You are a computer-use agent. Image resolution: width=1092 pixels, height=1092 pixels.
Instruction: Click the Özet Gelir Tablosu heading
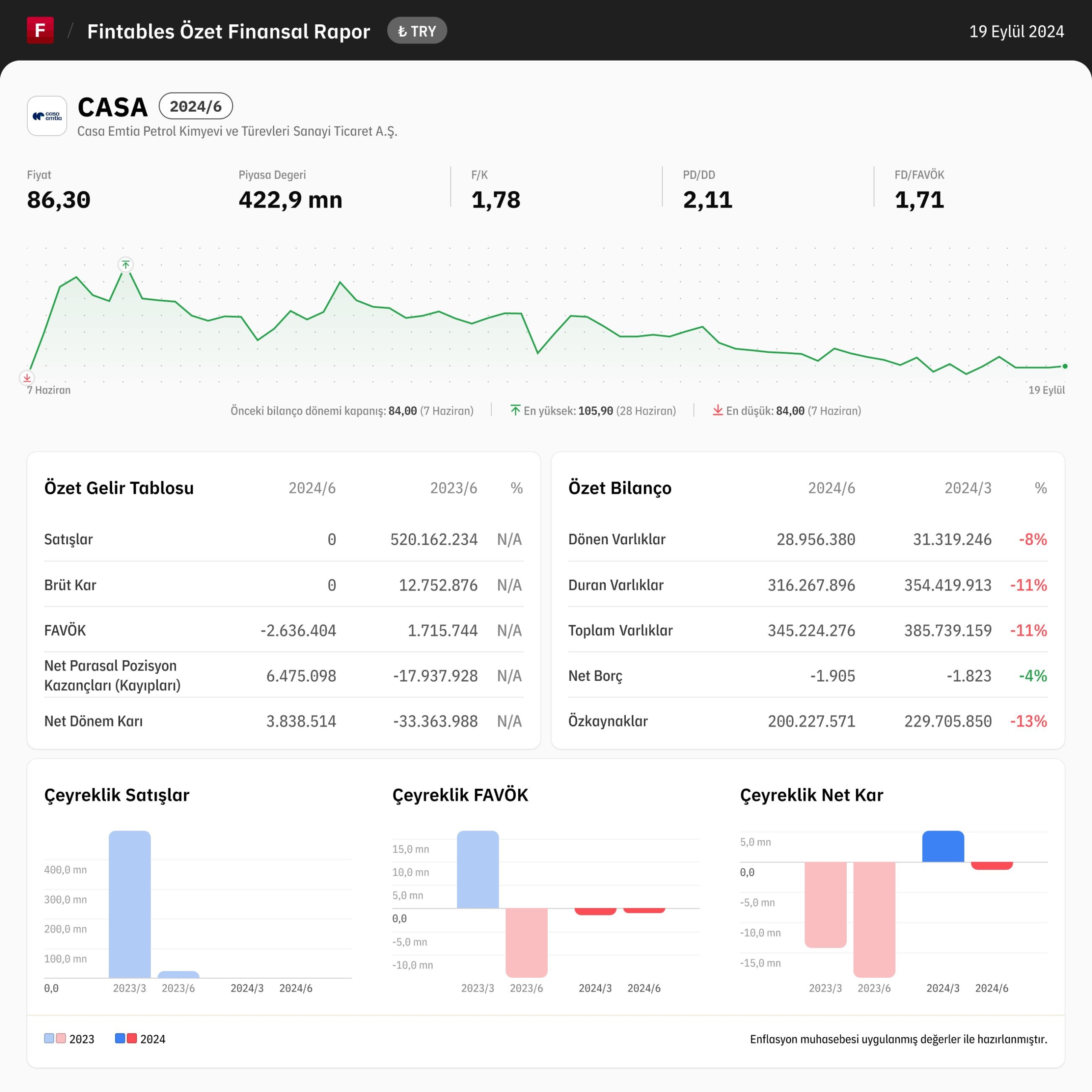click(119, 488)
